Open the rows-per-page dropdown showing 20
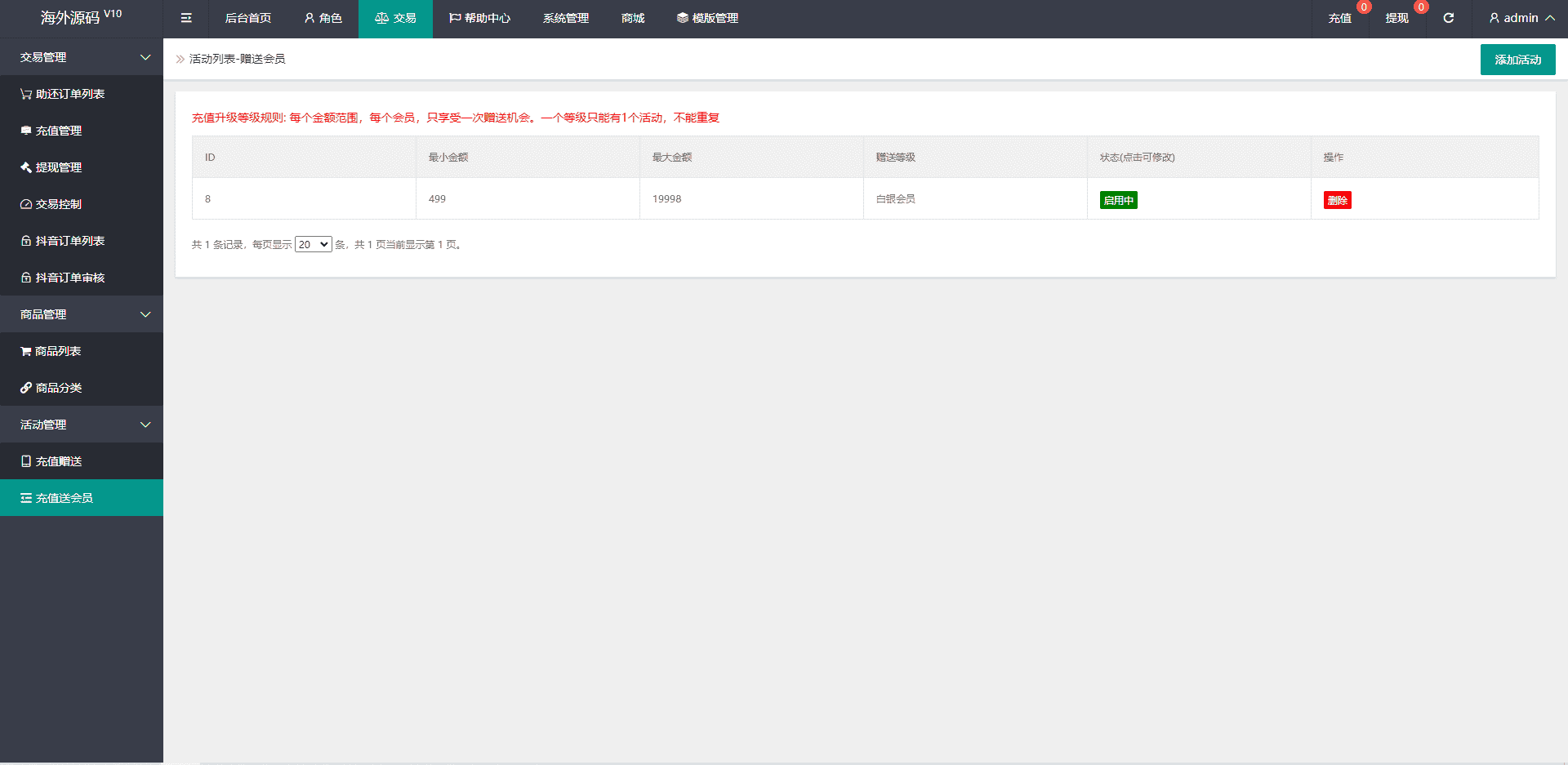This screenshot has height=765, width=1568. (x=314, y=244)
